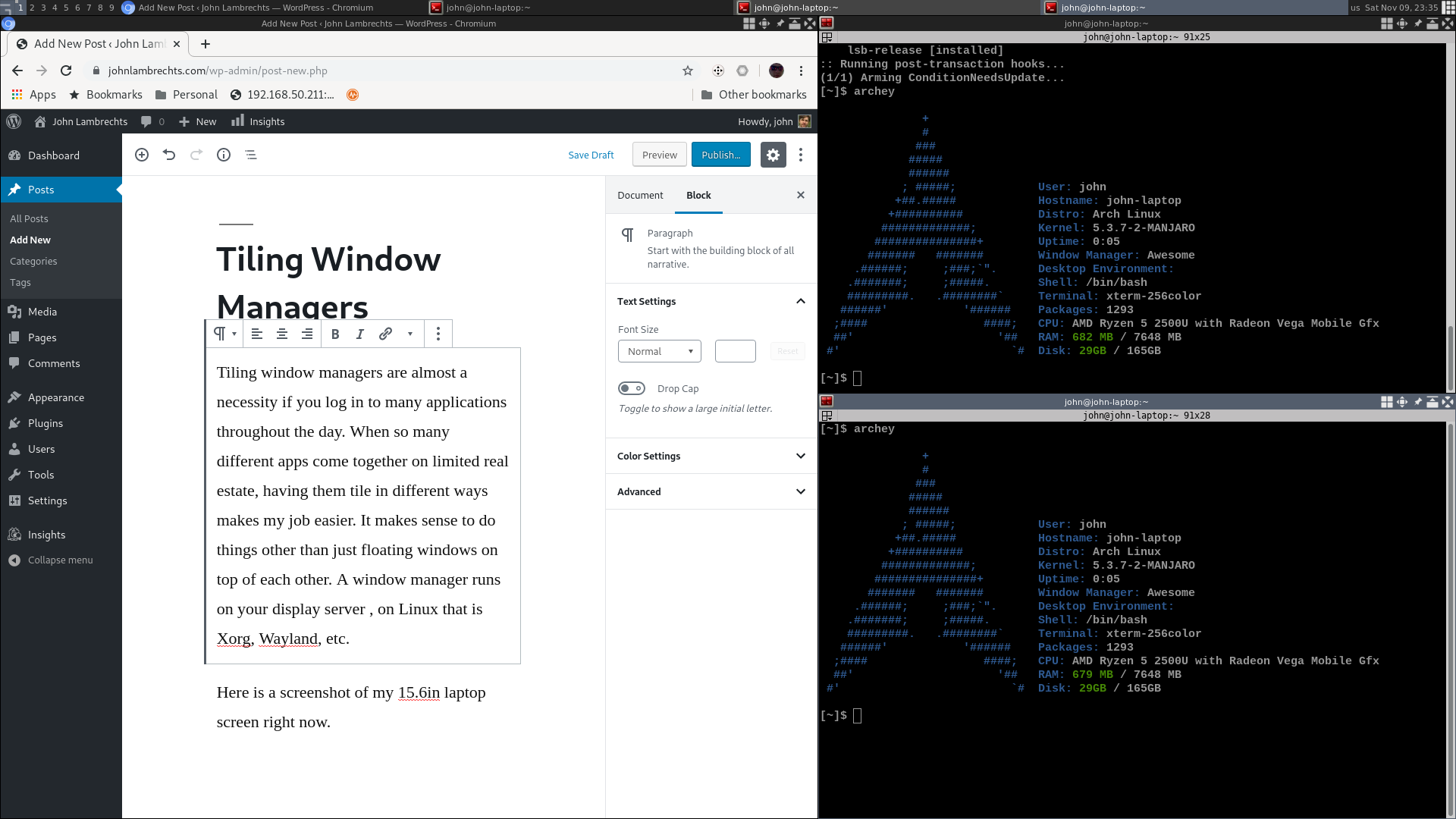Collapse the Text Settings panel
1456x819 pixels.
point(711,301)
